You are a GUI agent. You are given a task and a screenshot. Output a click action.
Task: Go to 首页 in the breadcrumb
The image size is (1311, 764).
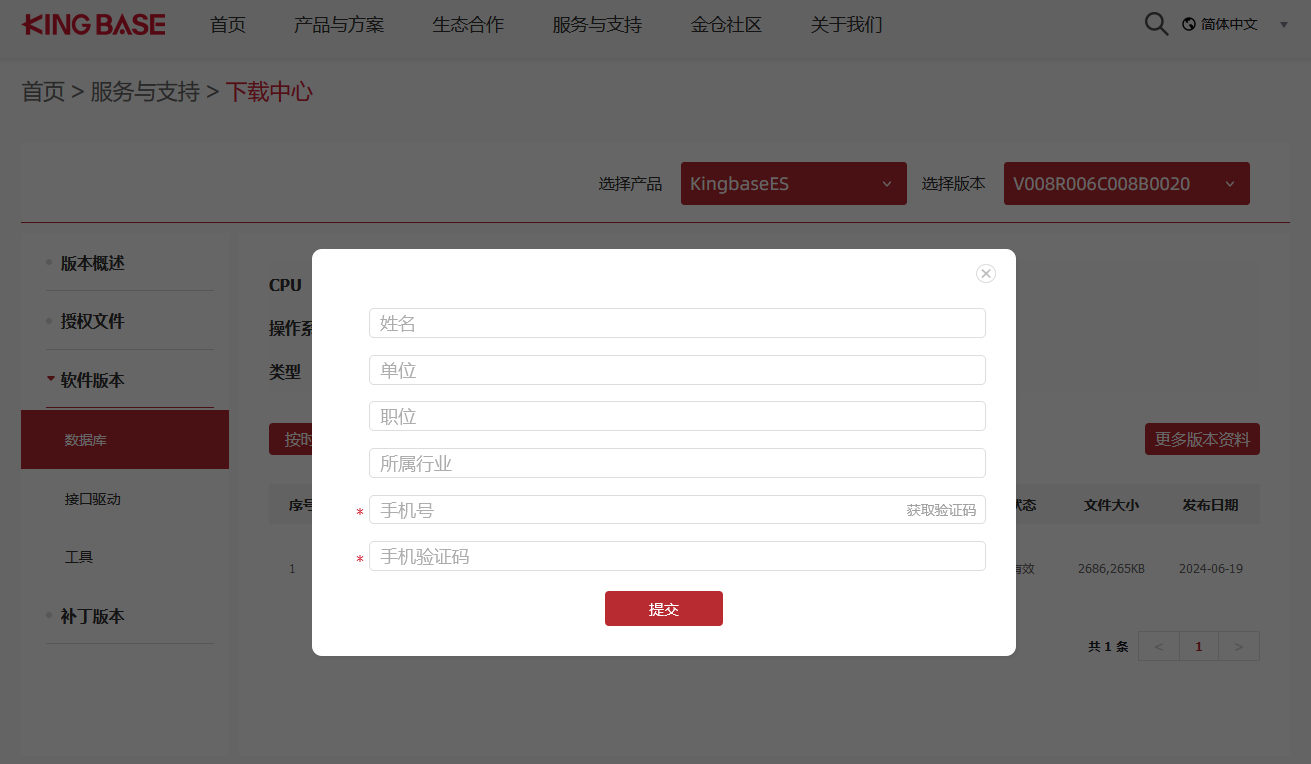tap(43, 92)
